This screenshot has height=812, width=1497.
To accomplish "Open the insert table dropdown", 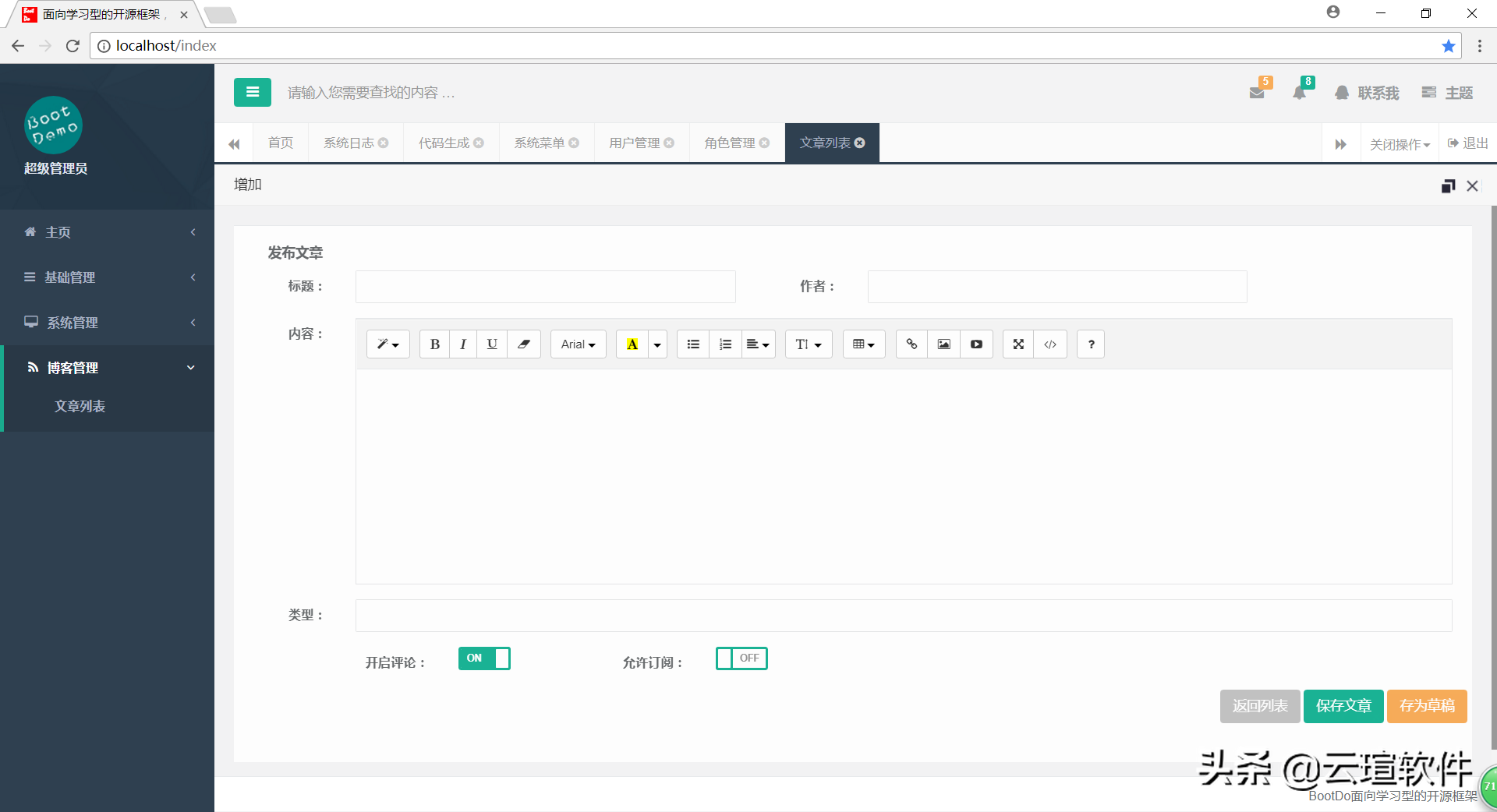I will (x=864, y=344).
